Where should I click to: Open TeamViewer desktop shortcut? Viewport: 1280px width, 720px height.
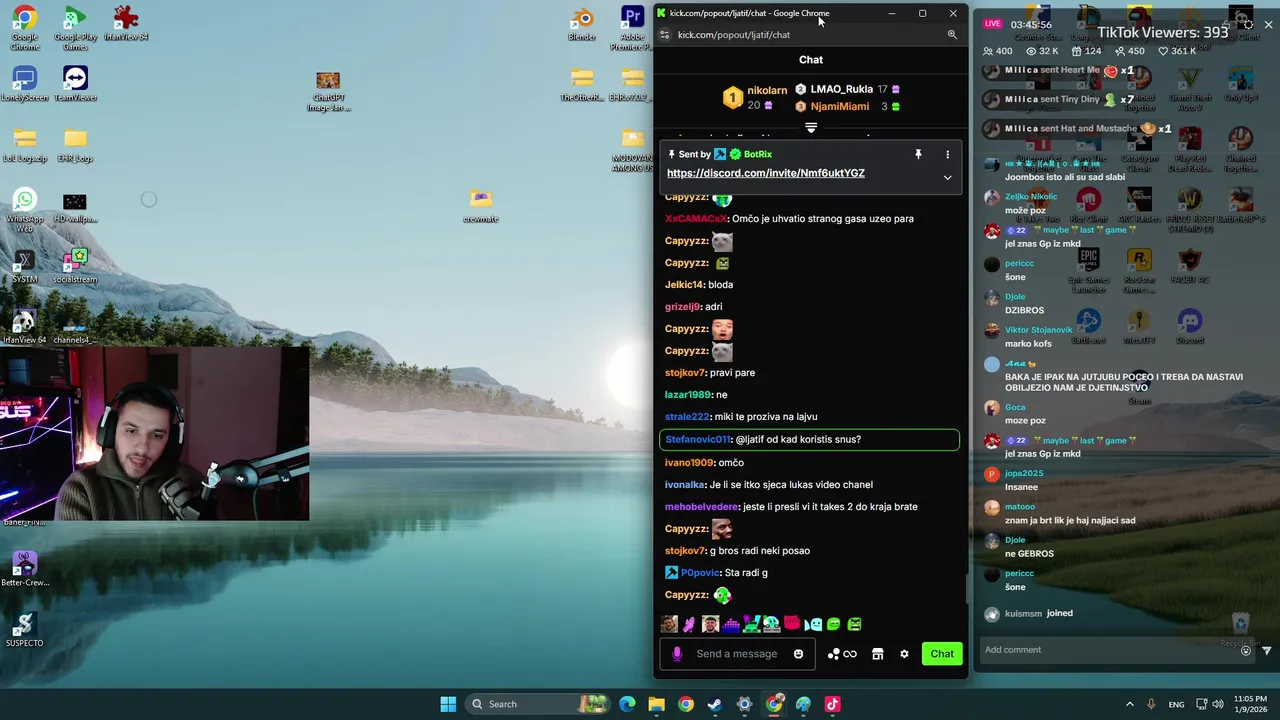75,84
